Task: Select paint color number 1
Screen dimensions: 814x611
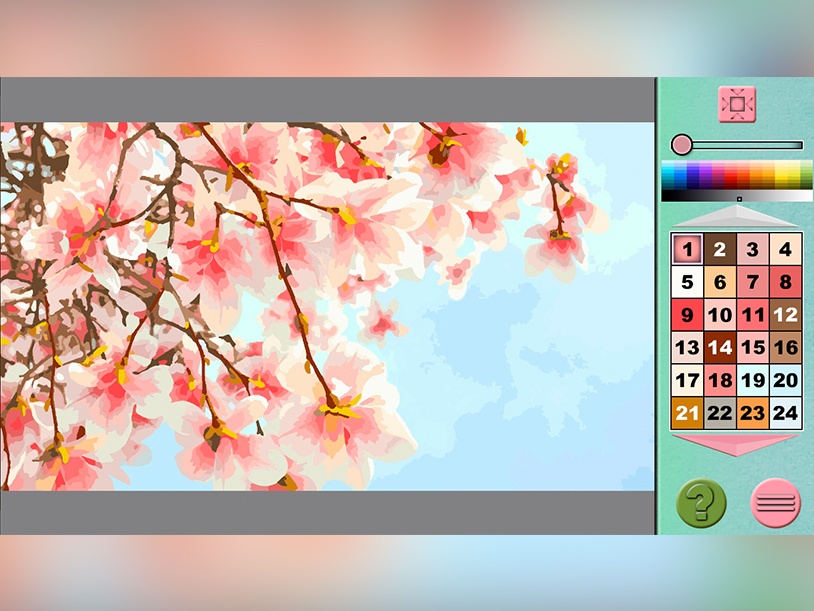Action: 687,249
